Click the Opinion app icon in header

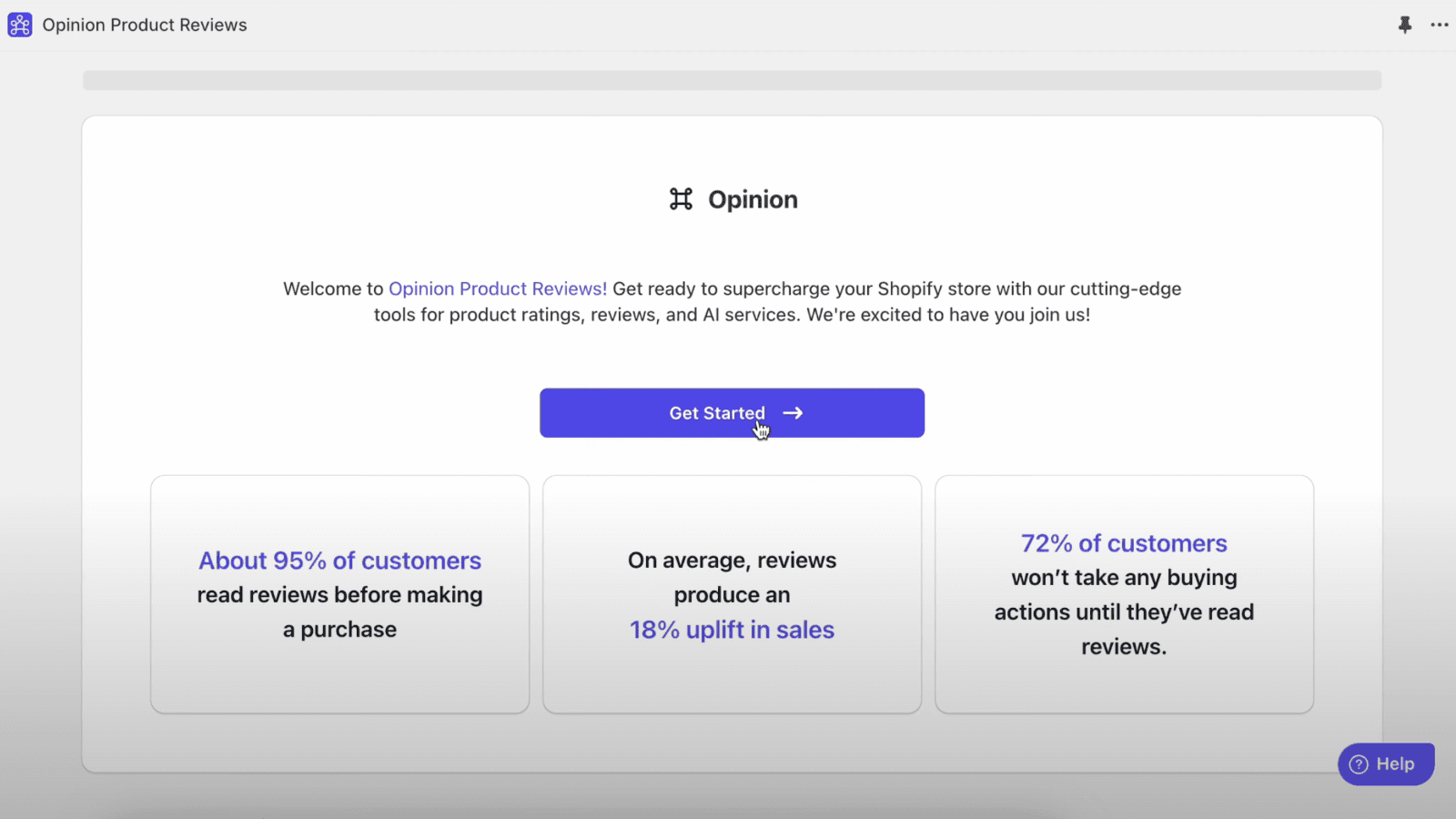pos(20,25)
